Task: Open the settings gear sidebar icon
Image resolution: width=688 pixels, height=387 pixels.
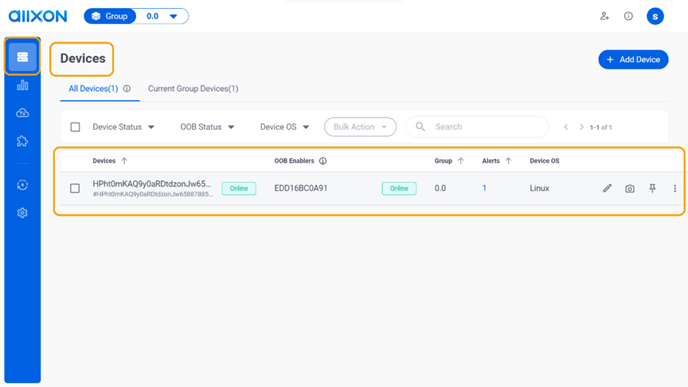Action: [22, 213]
